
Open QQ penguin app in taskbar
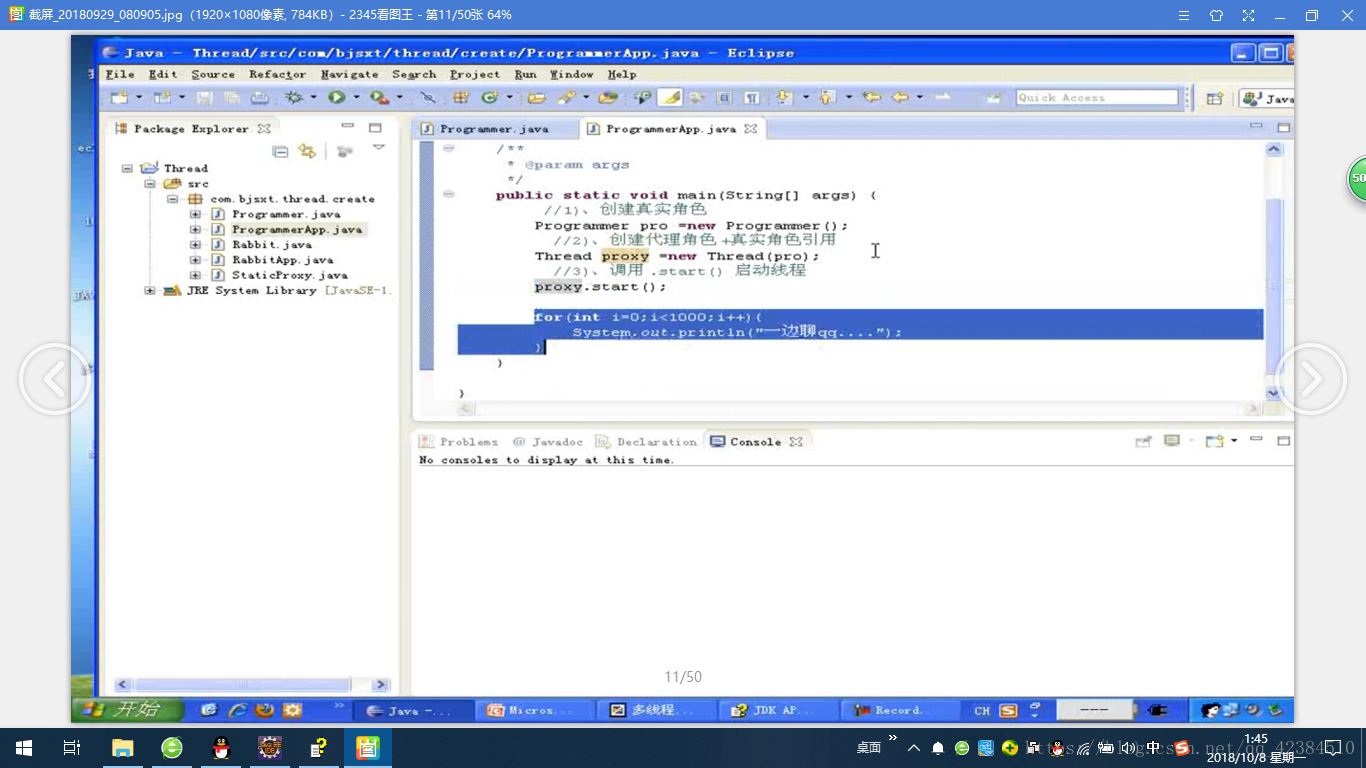pyautogui.click(x=221, y=748)
